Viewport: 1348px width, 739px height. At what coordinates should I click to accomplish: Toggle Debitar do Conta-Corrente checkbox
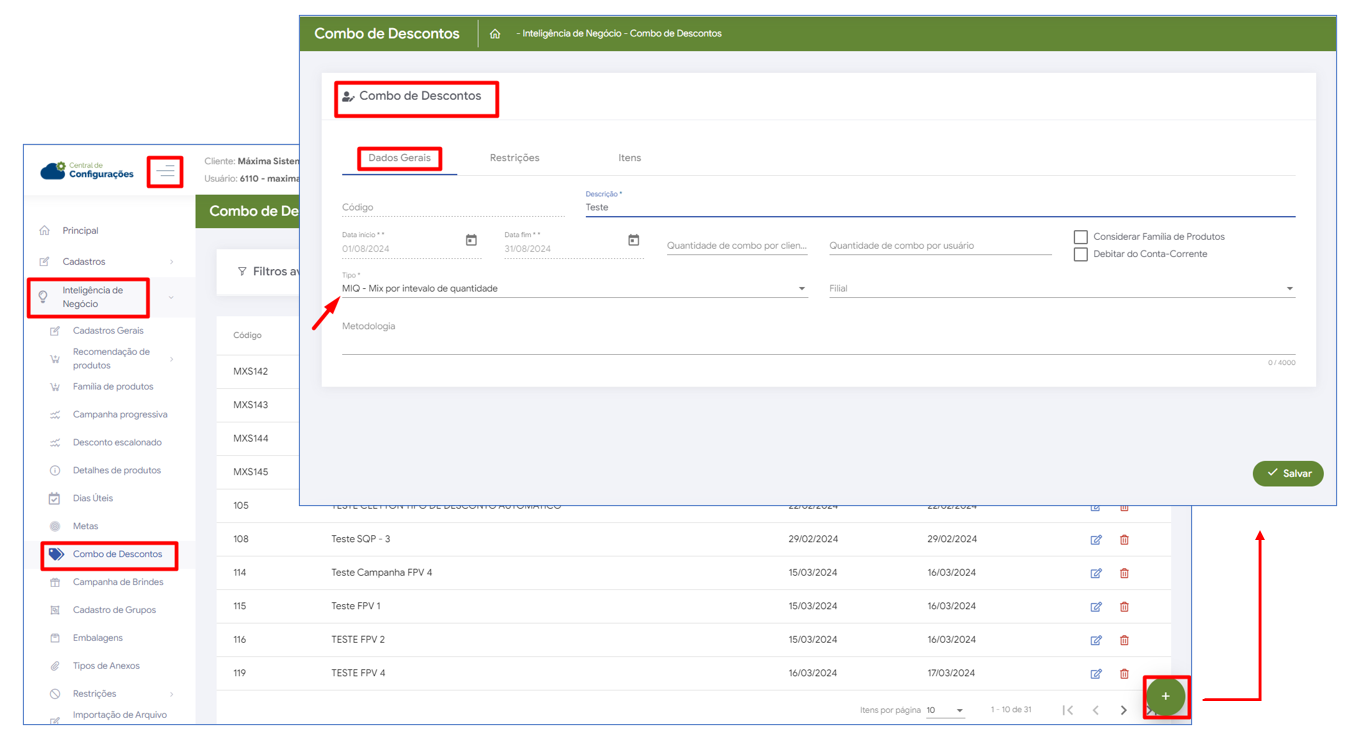[1080, 254]
